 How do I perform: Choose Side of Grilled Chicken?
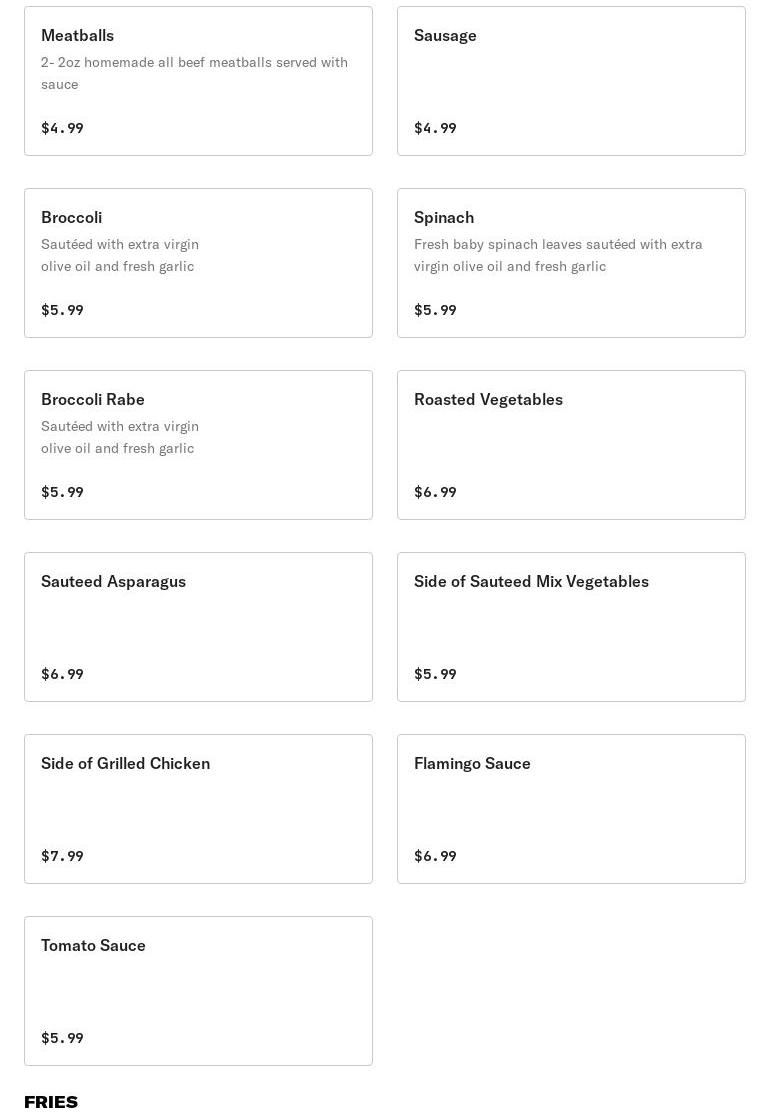[x=125, y=764]
